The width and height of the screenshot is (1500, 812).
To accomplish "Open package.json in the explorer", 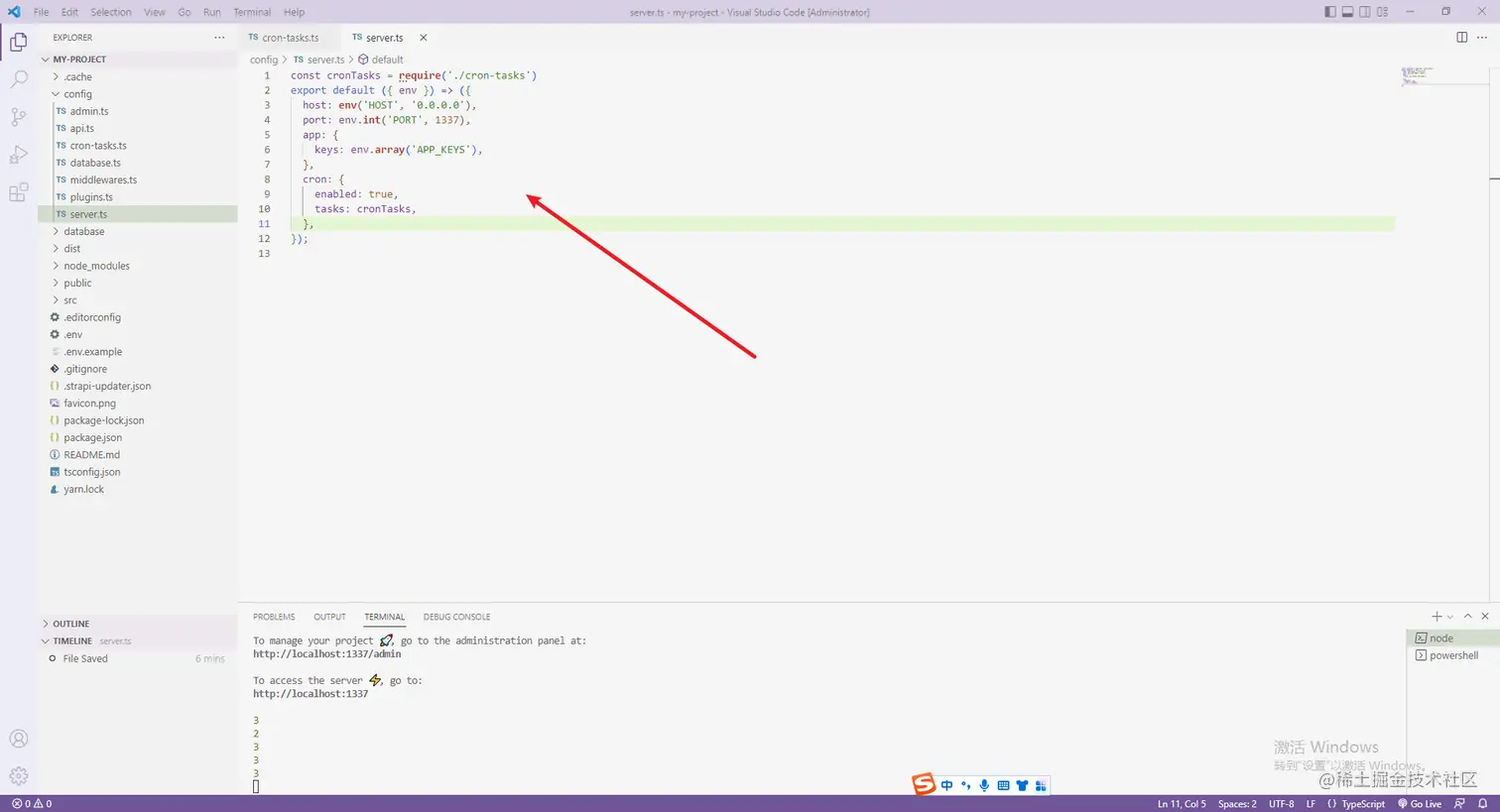I will (139, 437).
